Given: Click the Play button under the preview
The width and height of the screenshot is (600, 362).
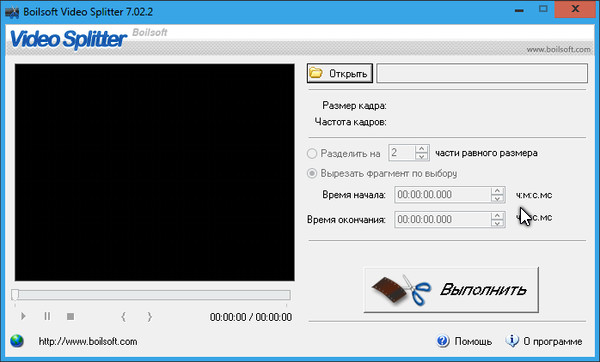Looking at the screenshot, I should tap(23, 316).
